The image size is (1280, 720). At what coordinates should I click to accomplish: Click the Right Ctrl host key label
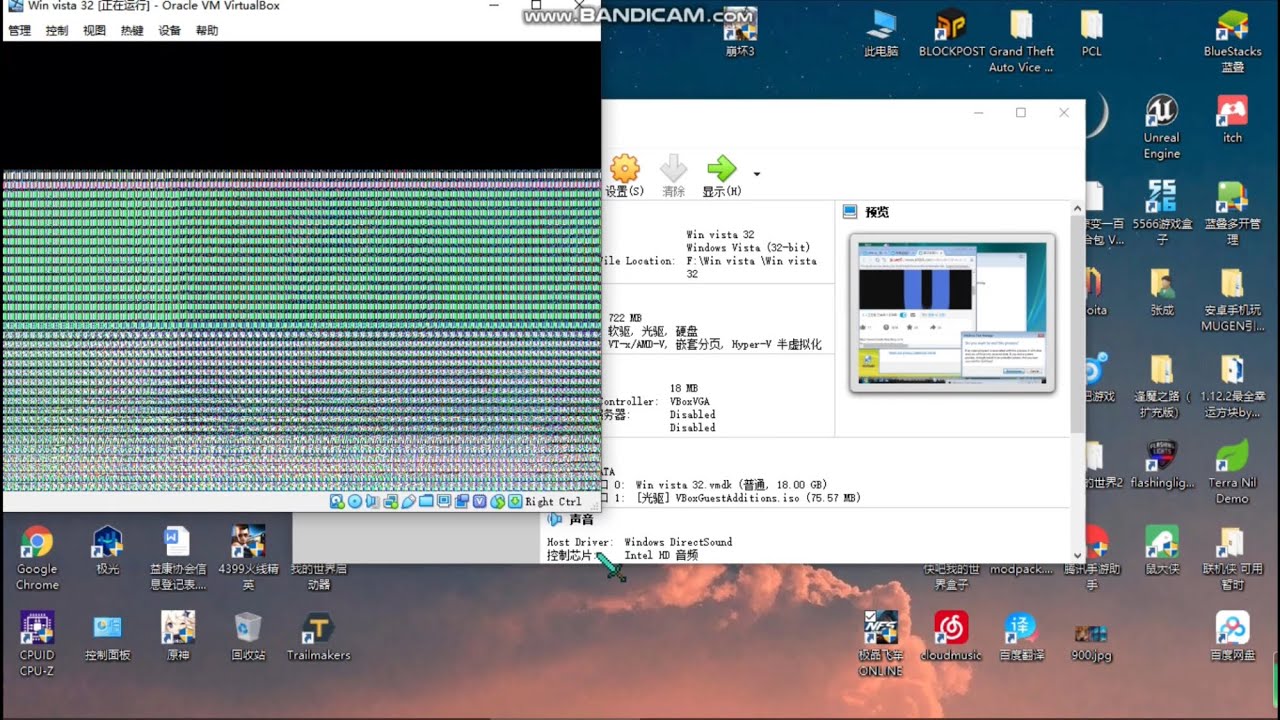point(553,502)
